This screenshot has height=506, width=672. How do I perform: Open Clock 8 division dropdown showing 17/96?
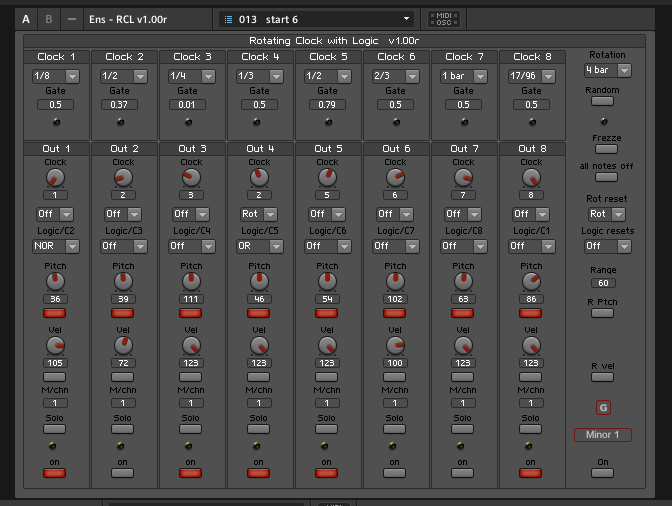tap(531, 76)
